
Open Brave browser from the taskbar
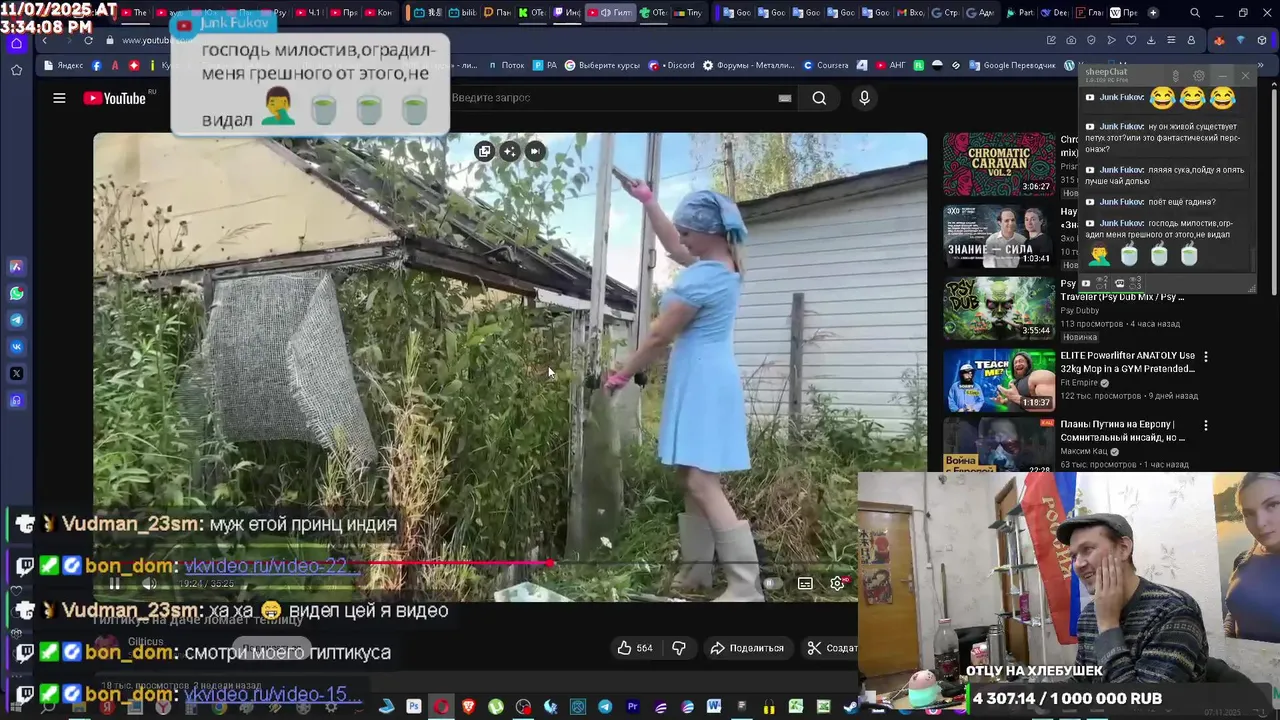click(x=468, y=707)
